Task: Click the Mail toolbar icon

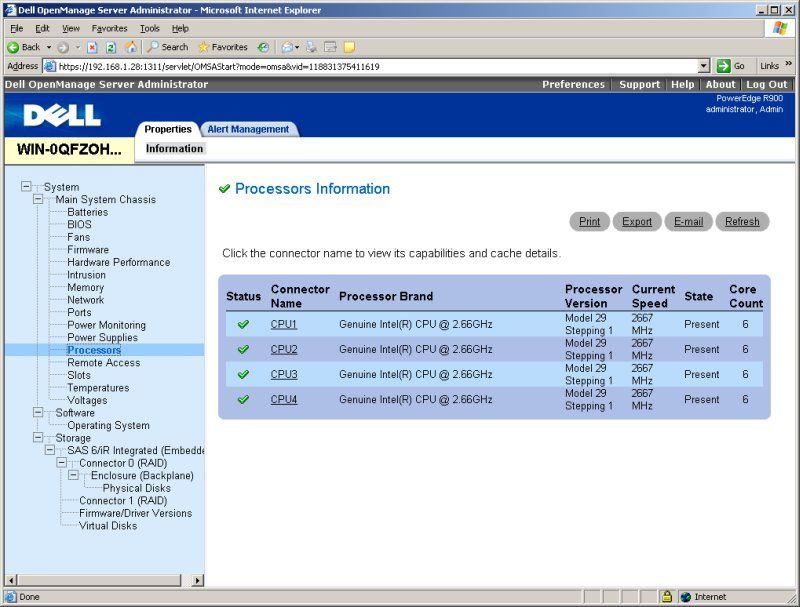Action: 287,47
